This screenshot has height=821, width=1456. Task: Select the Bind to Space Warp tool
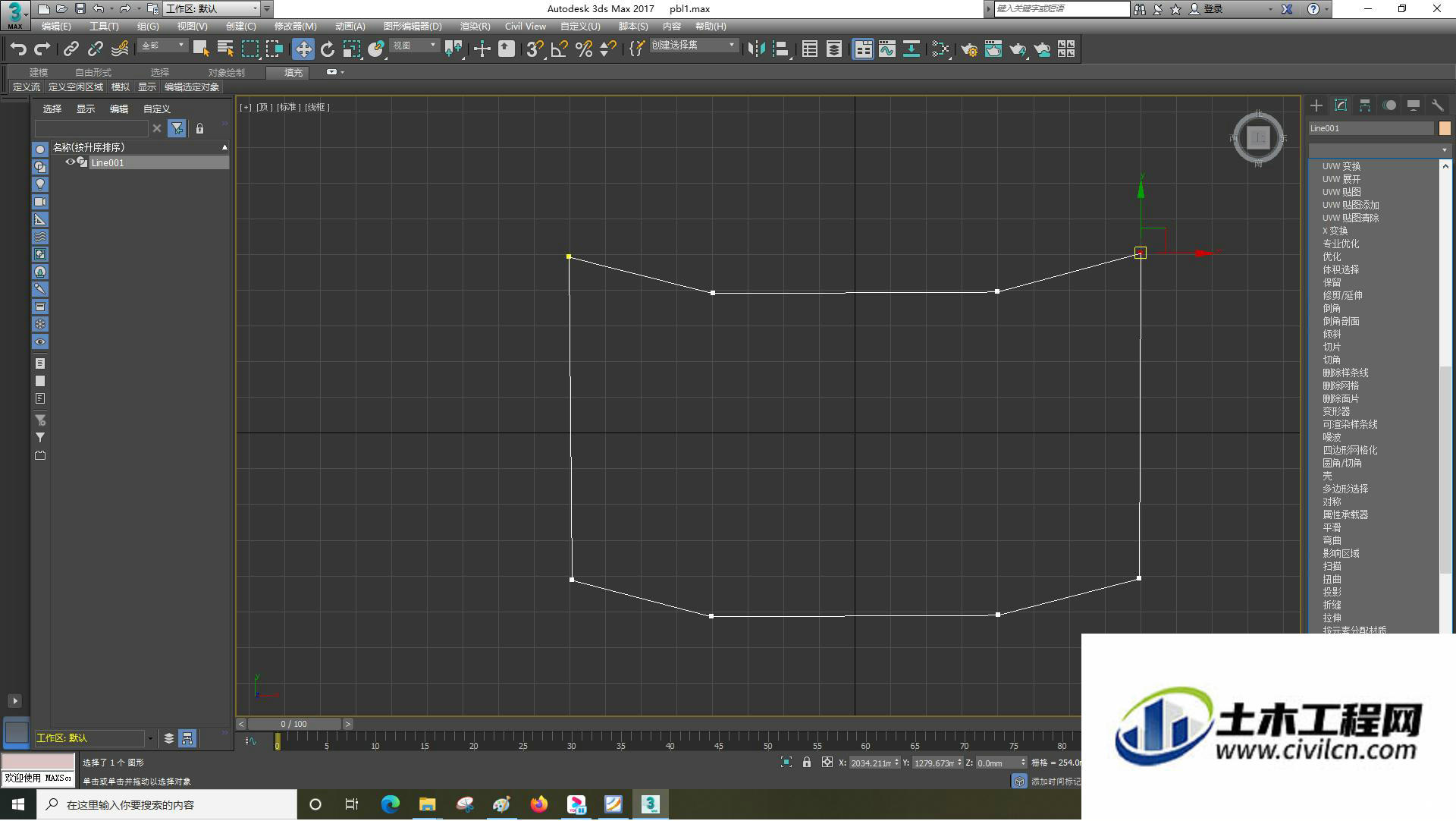click(119, 49)
